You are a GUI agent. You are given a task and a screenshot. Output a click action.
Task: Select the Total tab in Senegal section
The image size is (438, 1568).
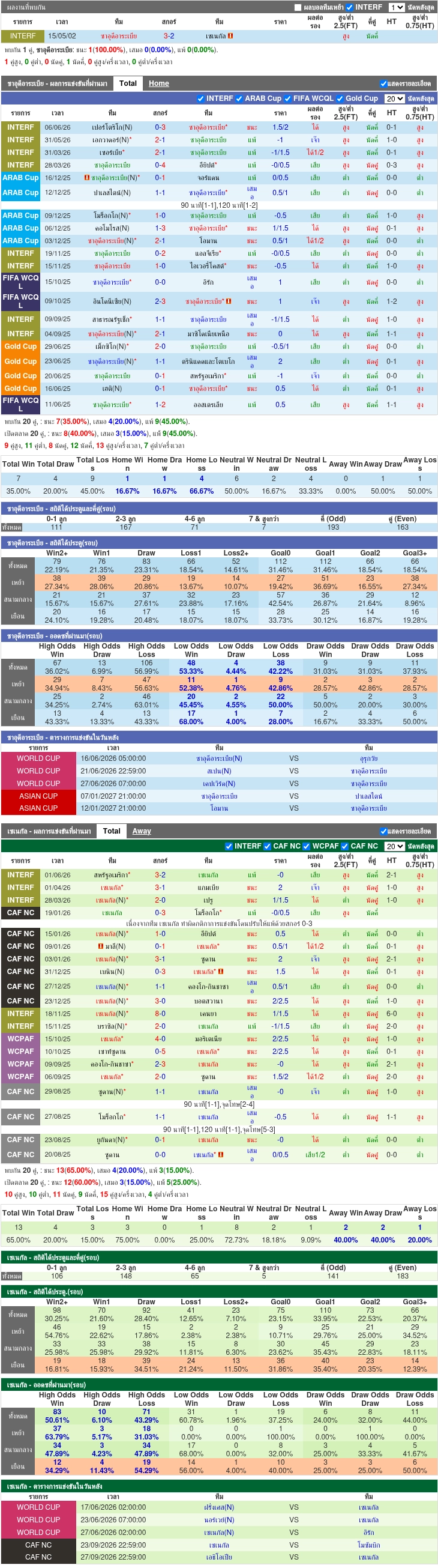pyautogui.click(x=112, y=831)
